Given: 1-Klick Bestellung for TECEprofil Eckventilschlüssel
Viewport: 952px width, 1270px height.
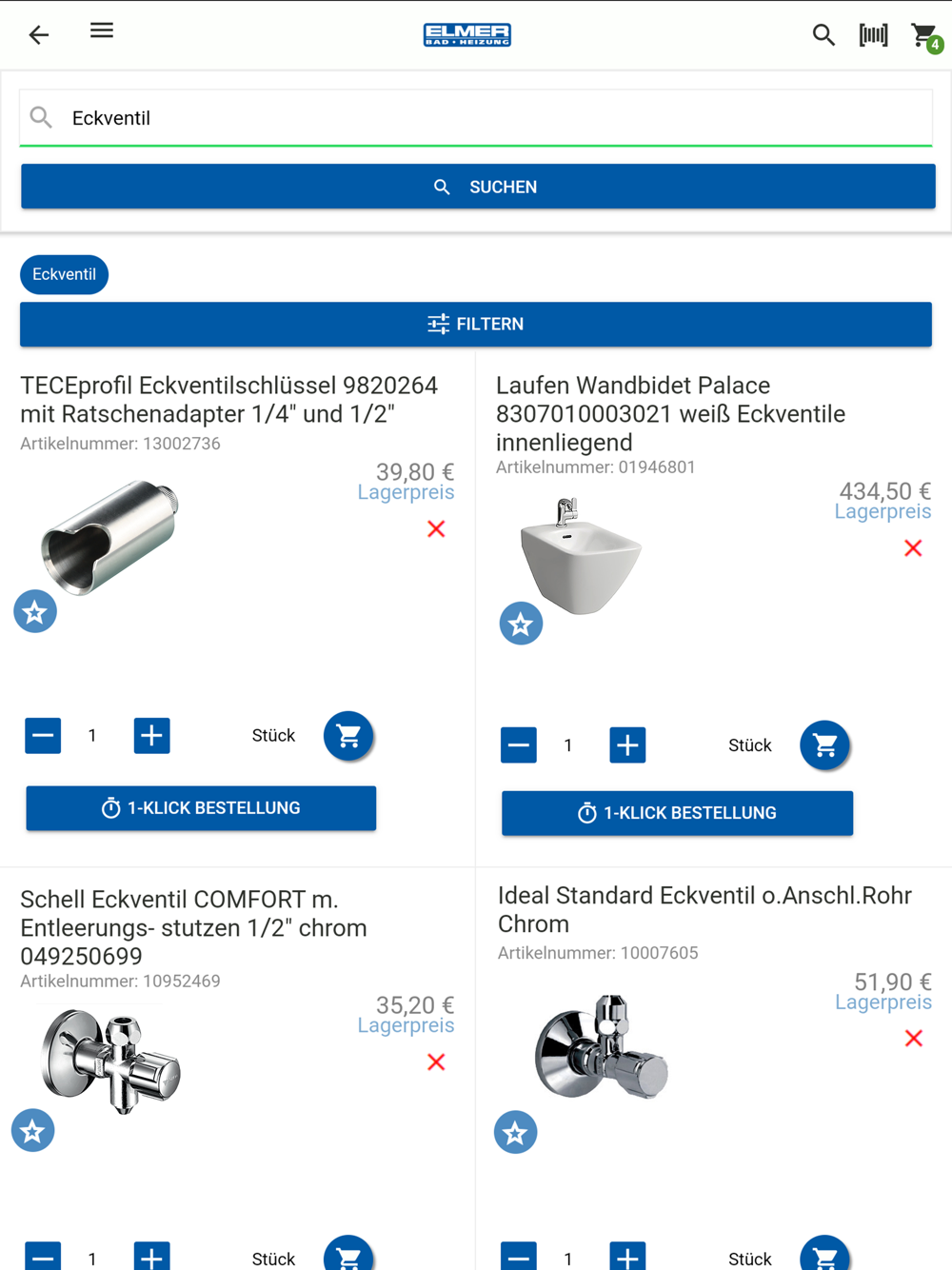Looking at the screenshot, I should [x=201, y=808].
